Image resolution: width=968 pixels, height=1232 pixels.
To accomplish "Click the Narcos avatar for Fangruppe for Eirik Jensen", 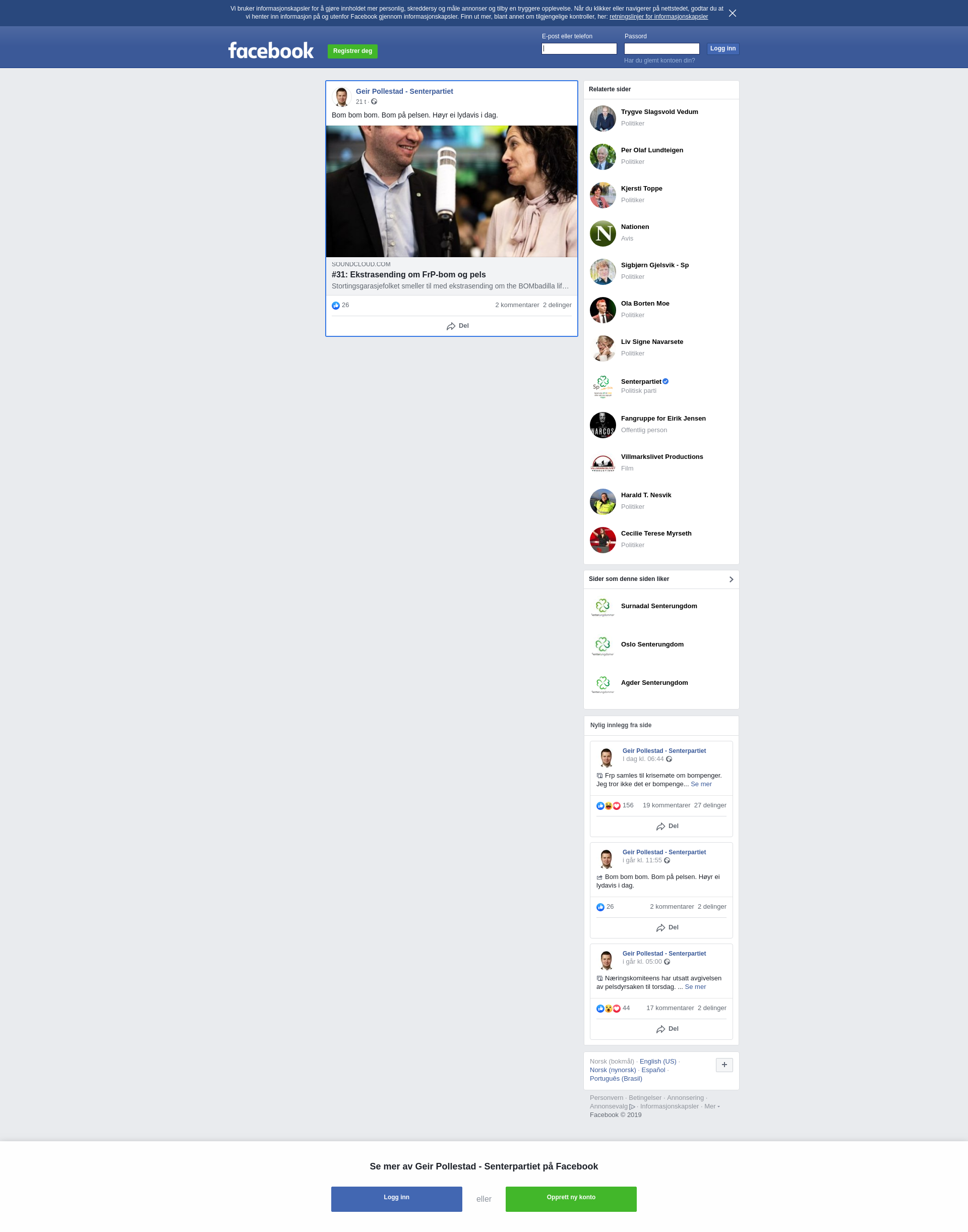I will (x=602, y=425).
